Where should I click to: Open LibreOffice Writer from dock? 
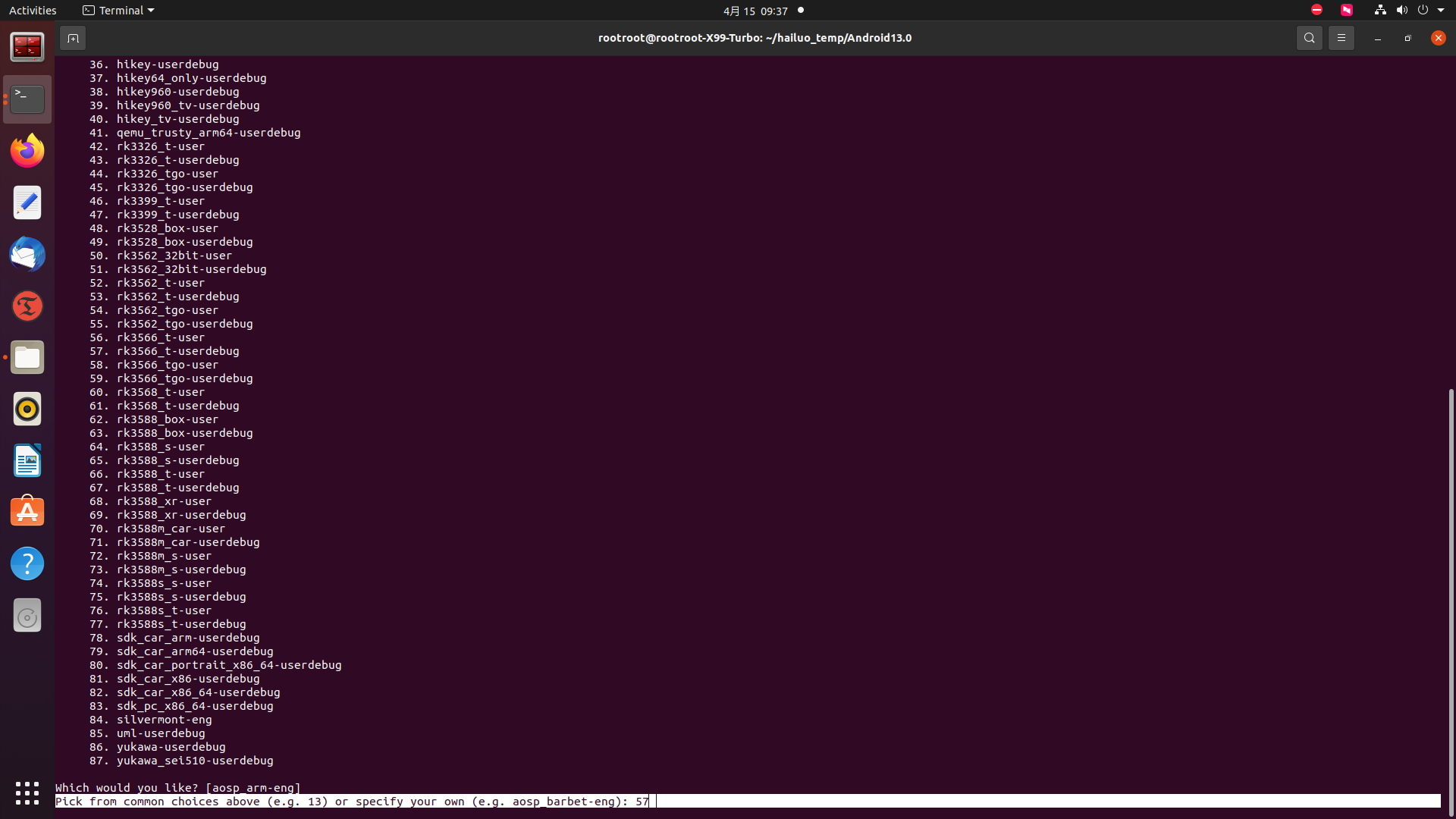tap(27, 460)
